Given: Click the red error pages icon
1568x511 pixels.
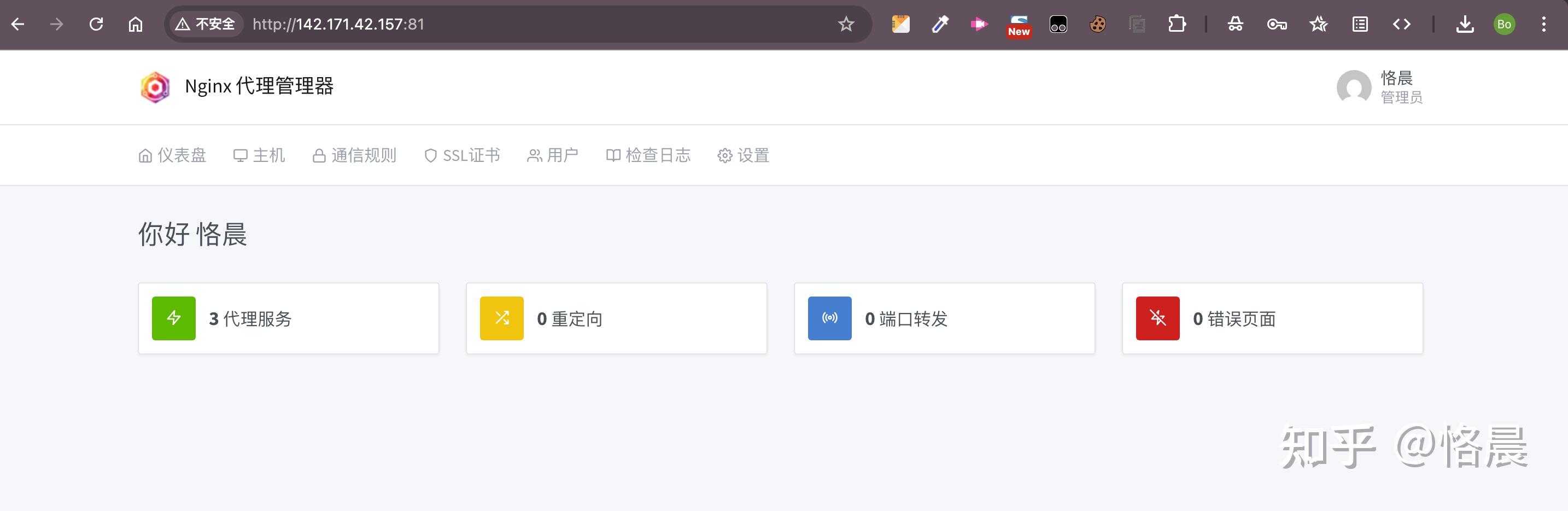Looking at the screenshot, I should pyautogui.click(x=1157, y=318).
